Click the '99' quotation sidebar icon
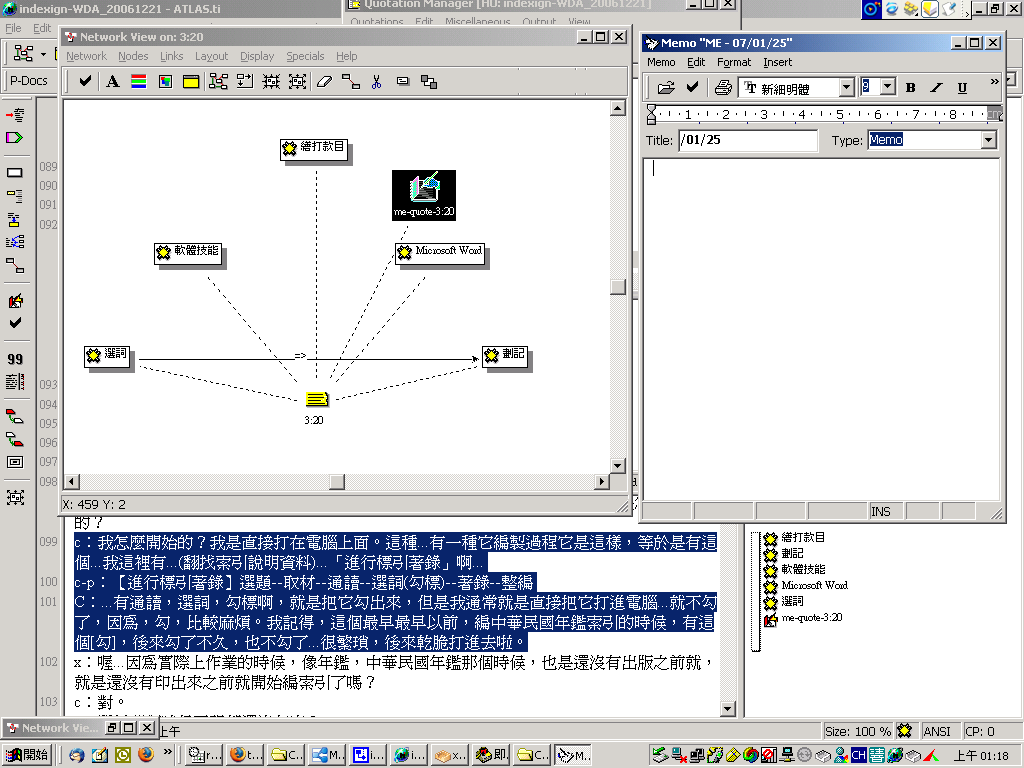This screenshot has width=1024, height=768. tap(15, 359)
